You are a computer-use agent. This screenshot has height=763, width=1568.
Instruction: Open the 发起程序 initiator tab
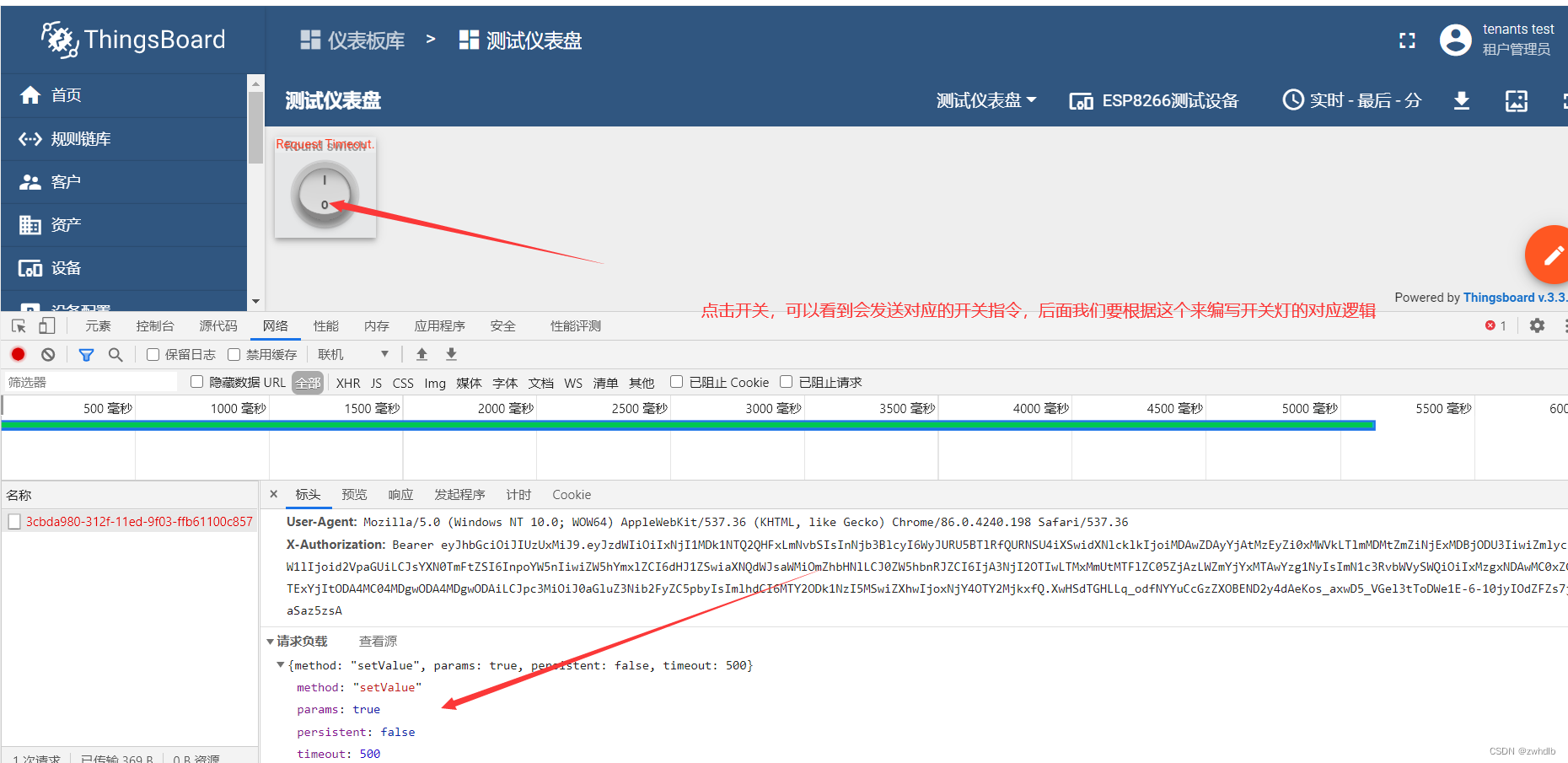point(459,495)
